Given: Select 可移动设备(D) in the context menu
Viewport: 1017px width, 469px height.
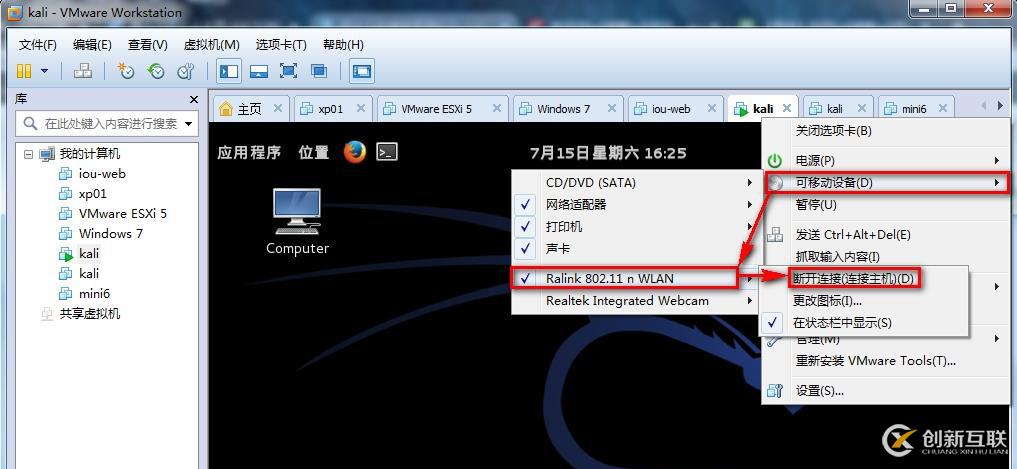Looking at the screenshot, I should point(885,182).
